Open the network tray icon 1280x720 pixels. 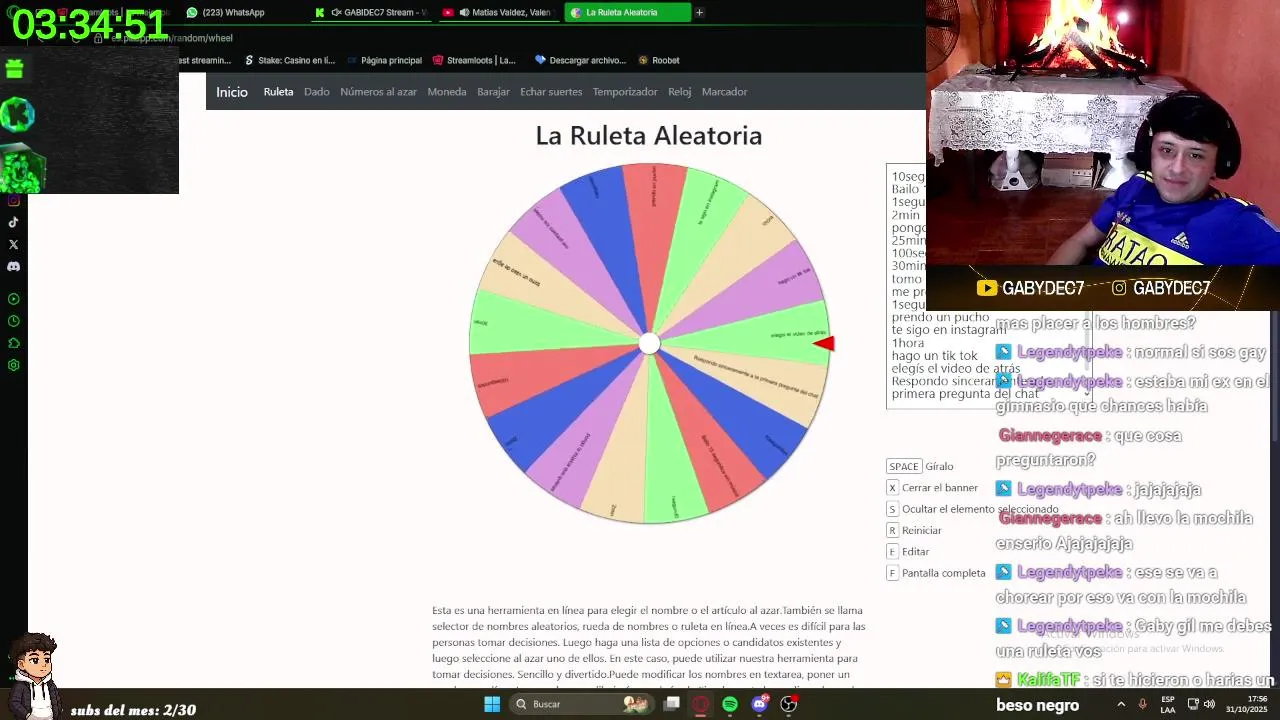[x=1192, y=704]
